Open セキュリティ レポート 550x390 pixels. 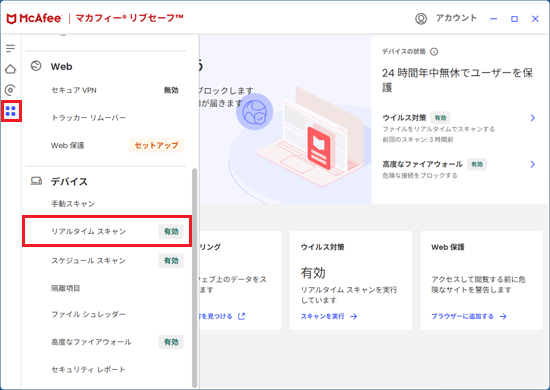(88, 369)
